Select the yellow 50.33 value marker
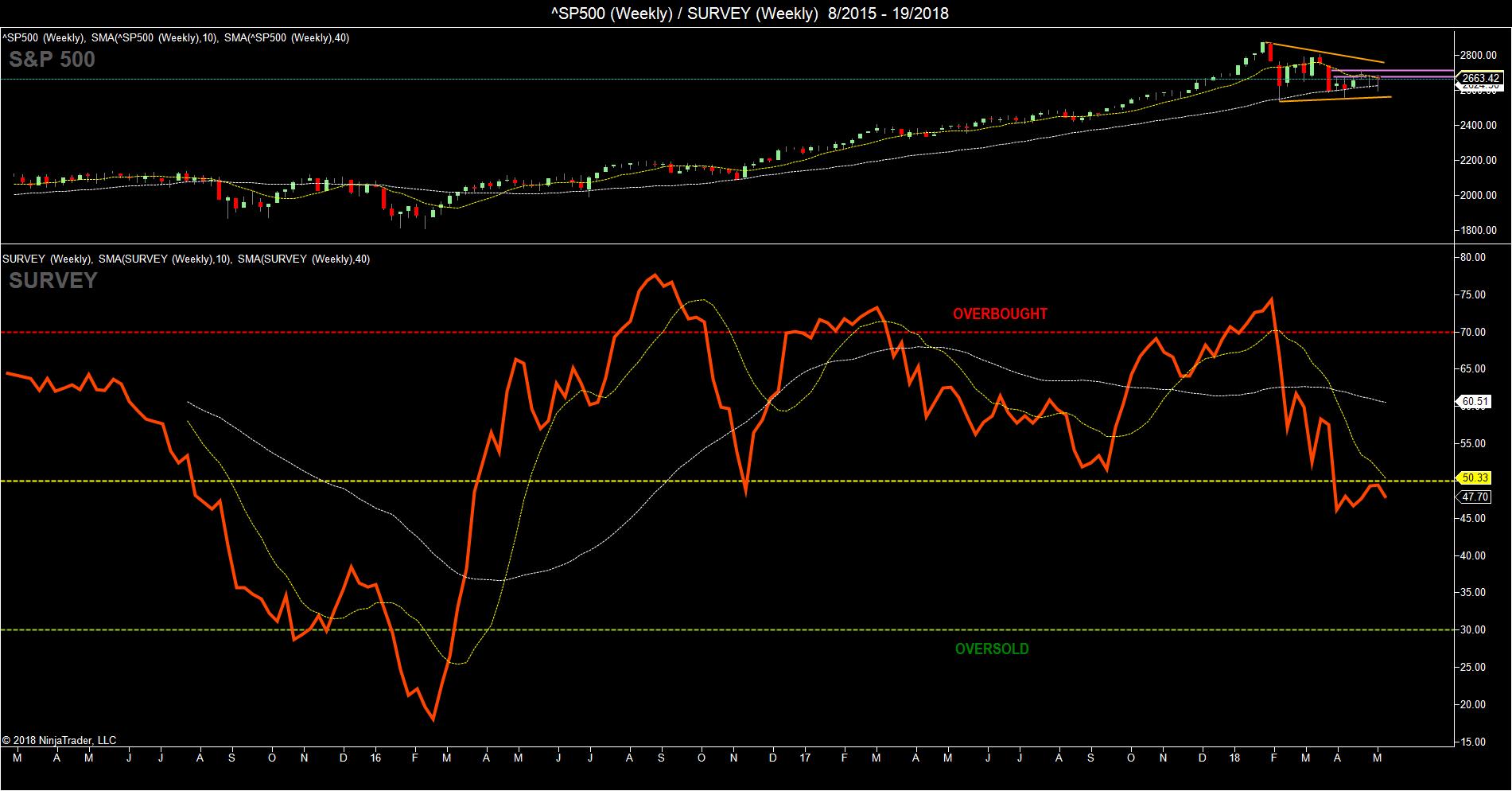Viewport: 1512px width, 791px height. [1474, 478]
